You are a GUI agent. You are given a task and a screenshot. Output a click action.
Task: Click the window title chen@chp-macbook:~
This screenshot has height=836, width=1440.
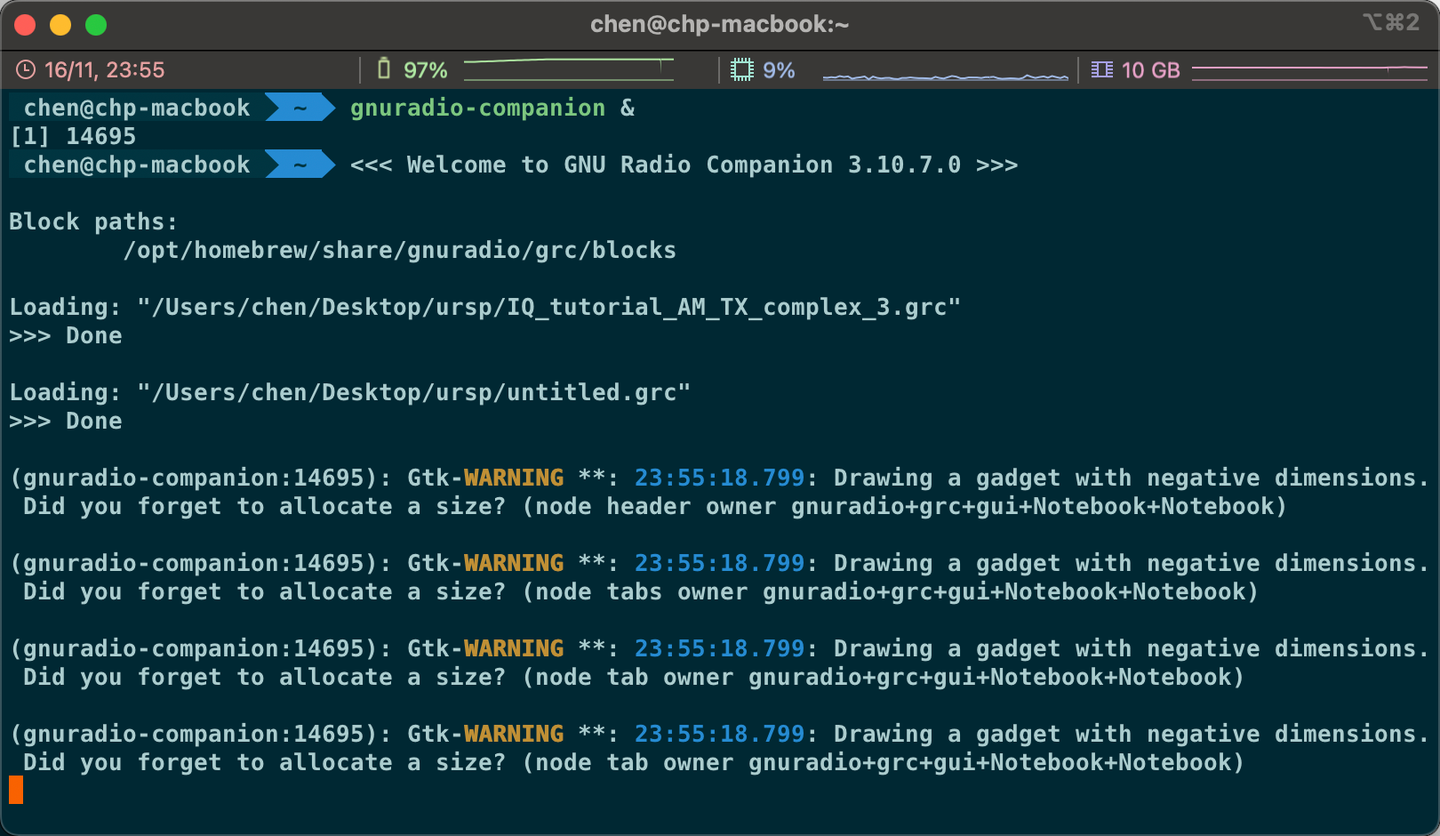coord(719,23)
